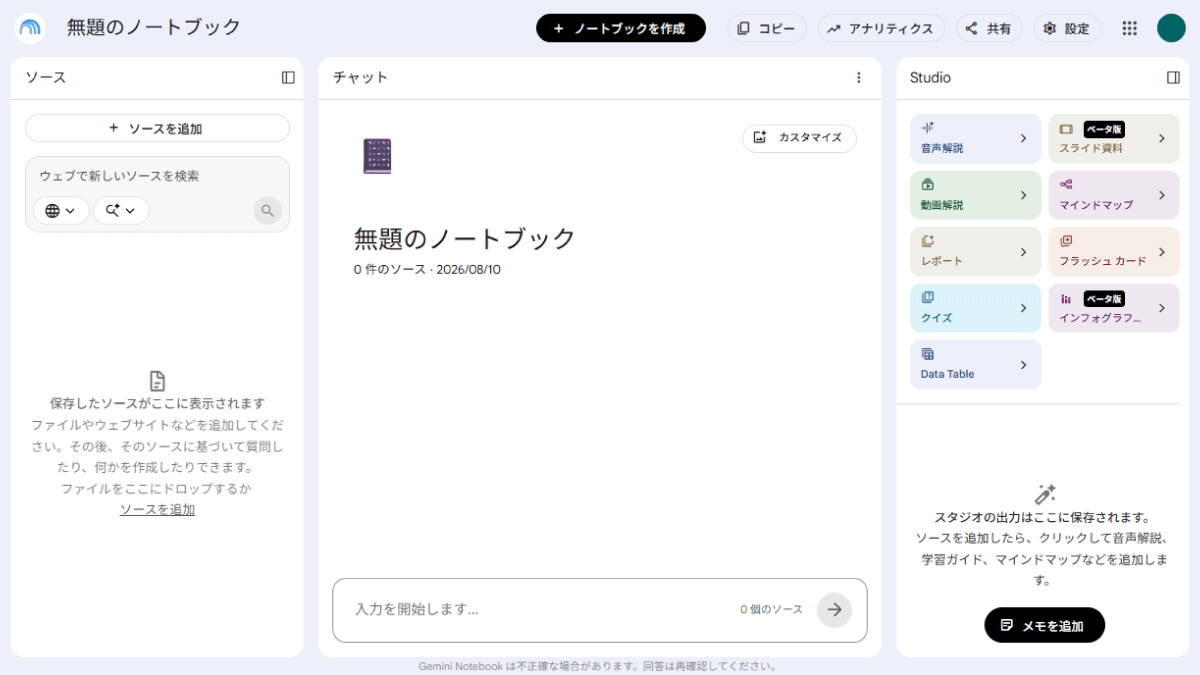This screenshot has width=1200, height=675.
Task: Click the 0 件のソース date text
Action: tap(427, 269)
